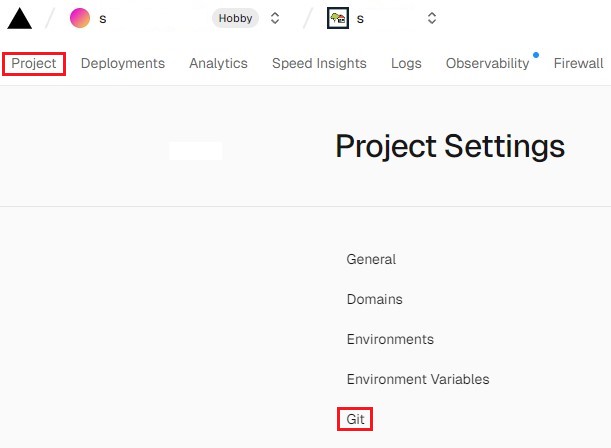
Task: Open the Speed Insights tab
Action: 319,63
